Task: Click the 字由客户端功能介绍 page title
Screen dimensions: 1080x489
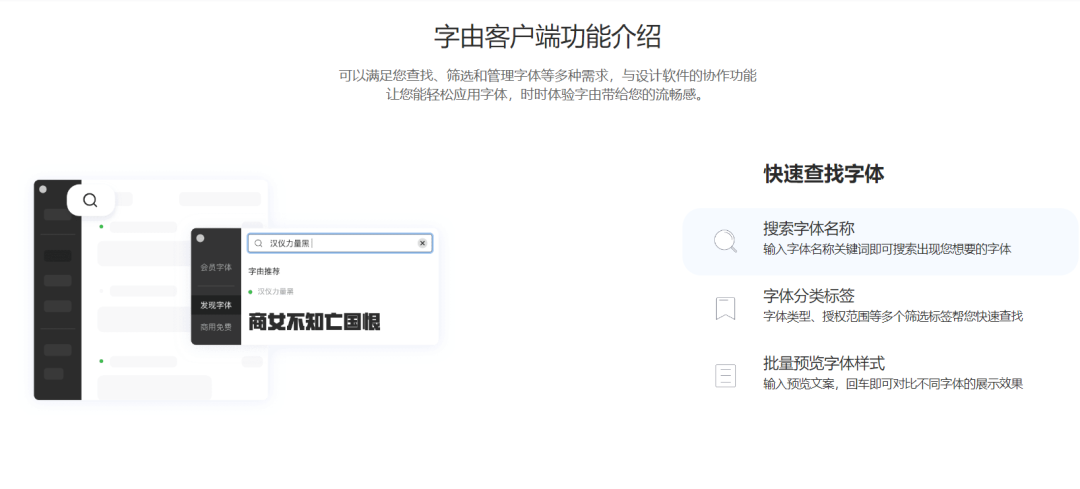Action: point(547,37)
